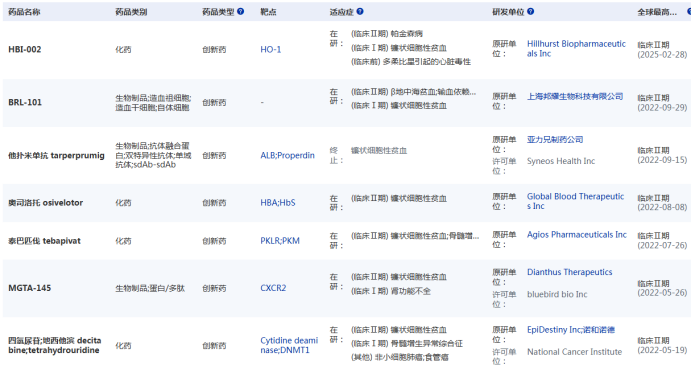Viewport: 692px width, 373px height.
Task: Click the 靶点 column header
Action: click(x=268, y=12)
